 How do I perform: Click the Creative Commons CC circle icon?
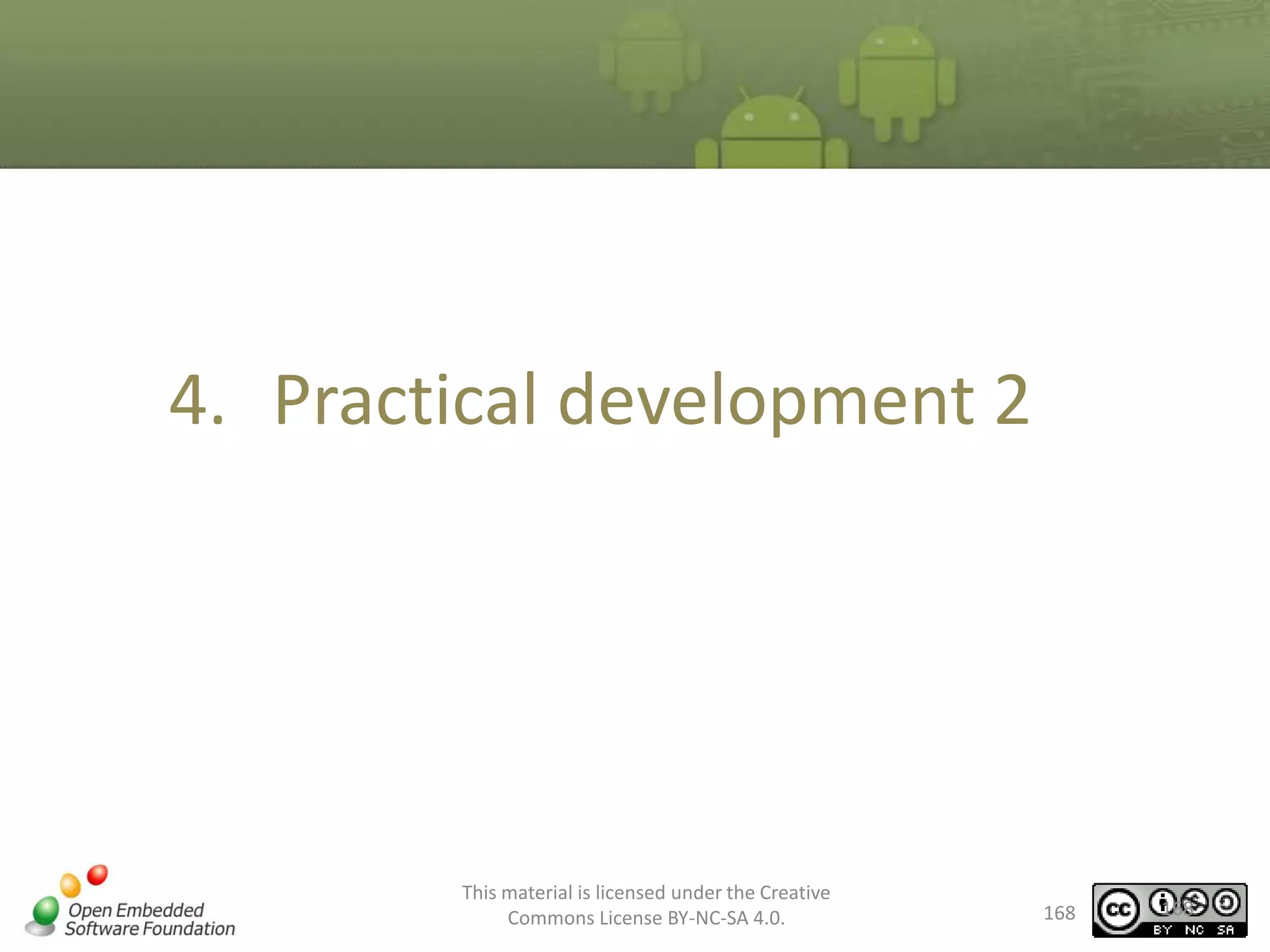click(x=1118, y=909)
